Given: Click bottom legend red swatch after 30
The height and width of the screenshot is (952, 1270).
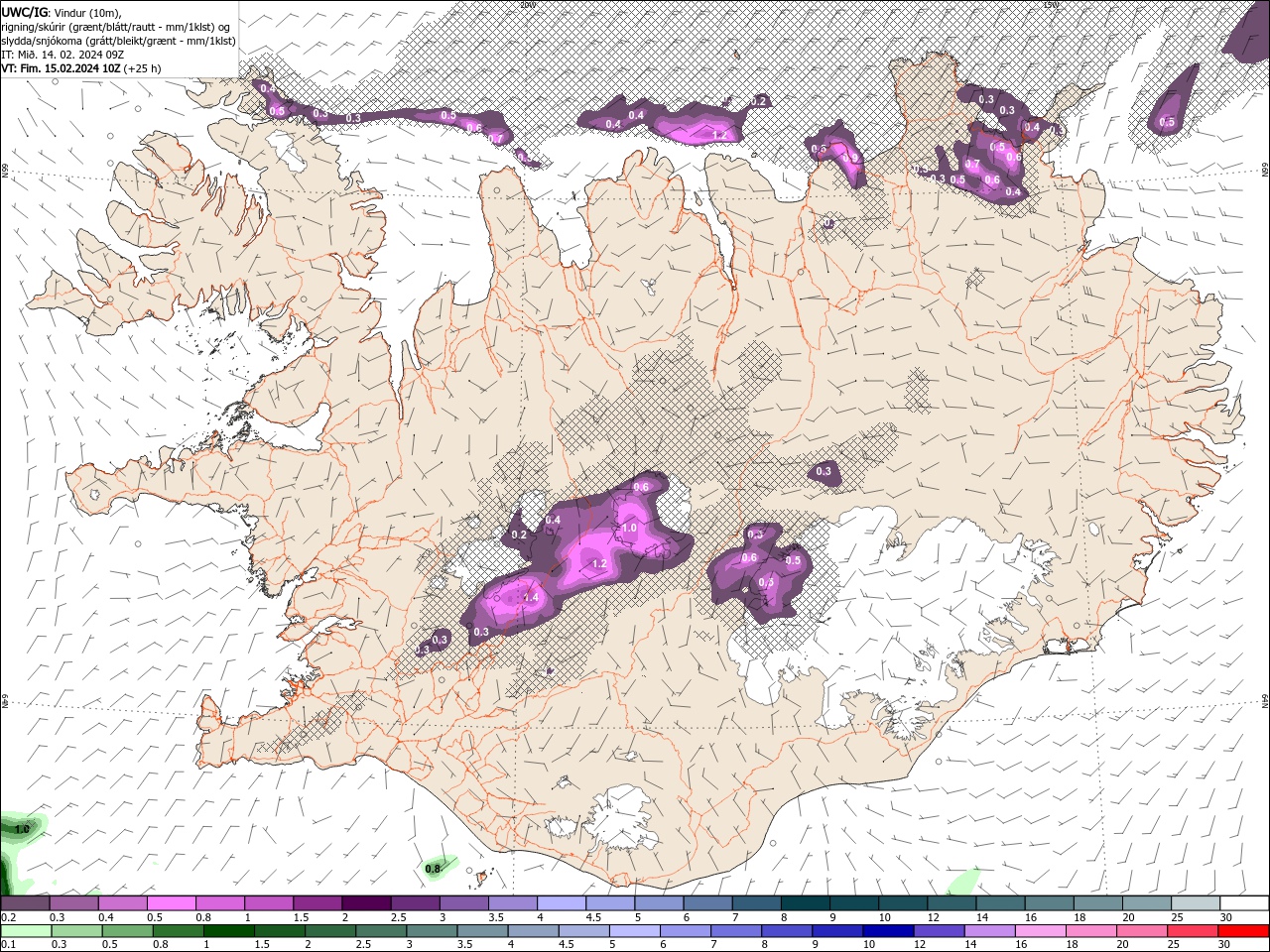Looking at the screenshot, I should tap(1244, 931).
